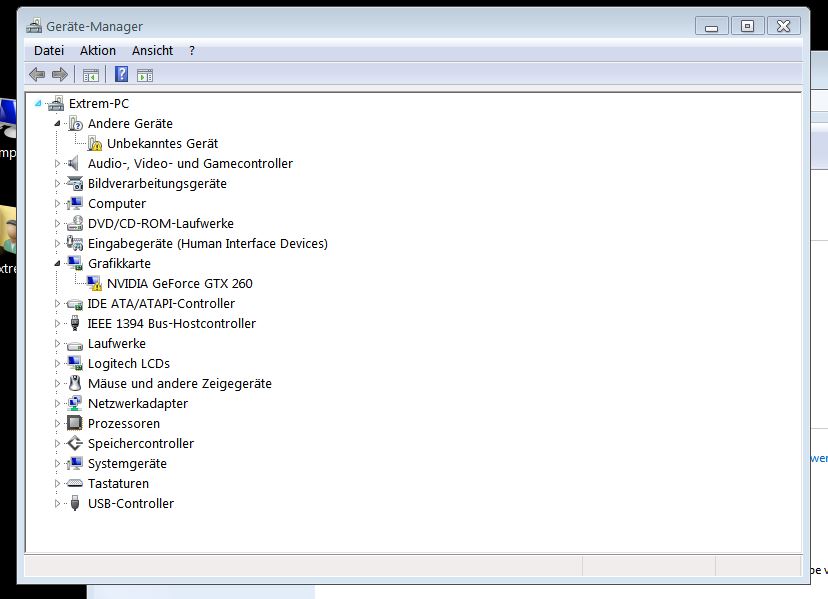Click the DVD/CD-ROM drive icon
Image resolution: width=828 pixels, height=599 pixels.
click(75, 223)
